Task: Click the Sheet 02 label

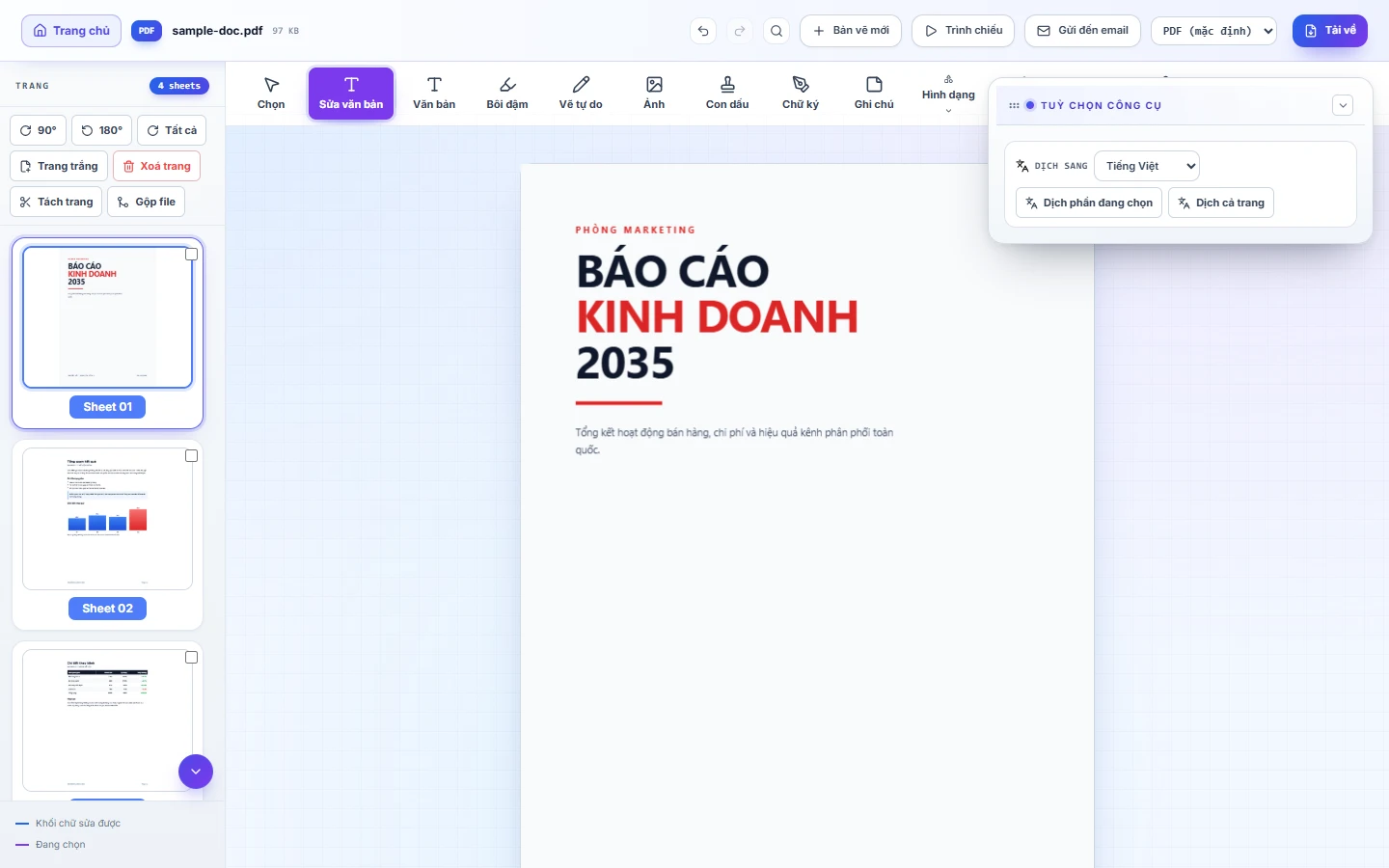Action: click(x=107, y=609)
